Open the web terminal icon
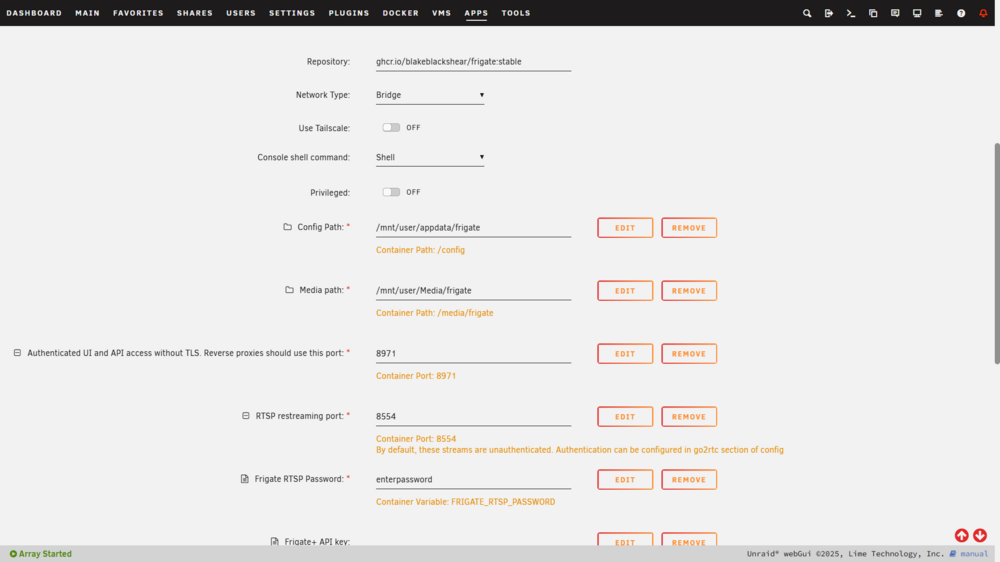 click(x=851, y=13)
